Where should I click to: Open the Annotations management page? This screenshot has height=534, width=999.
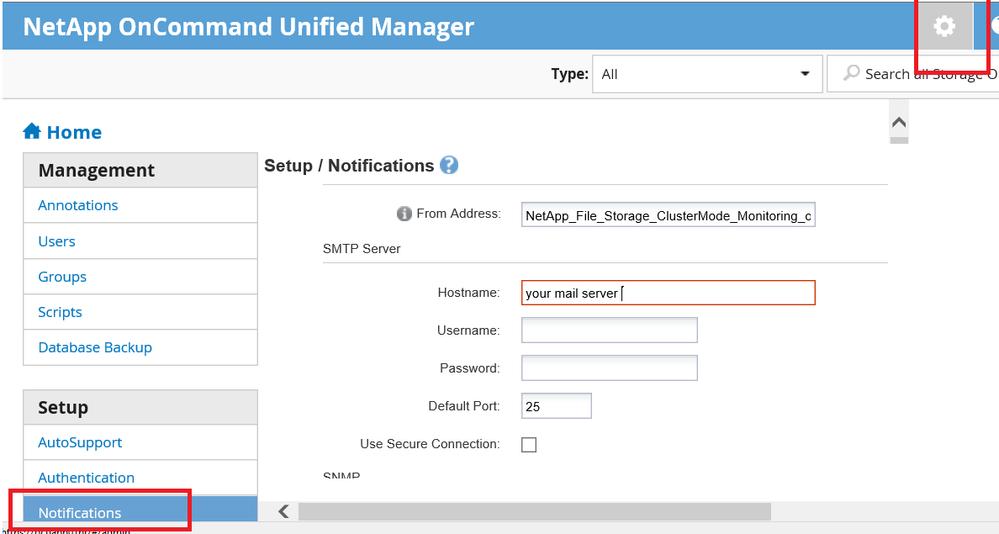(78, 205)
